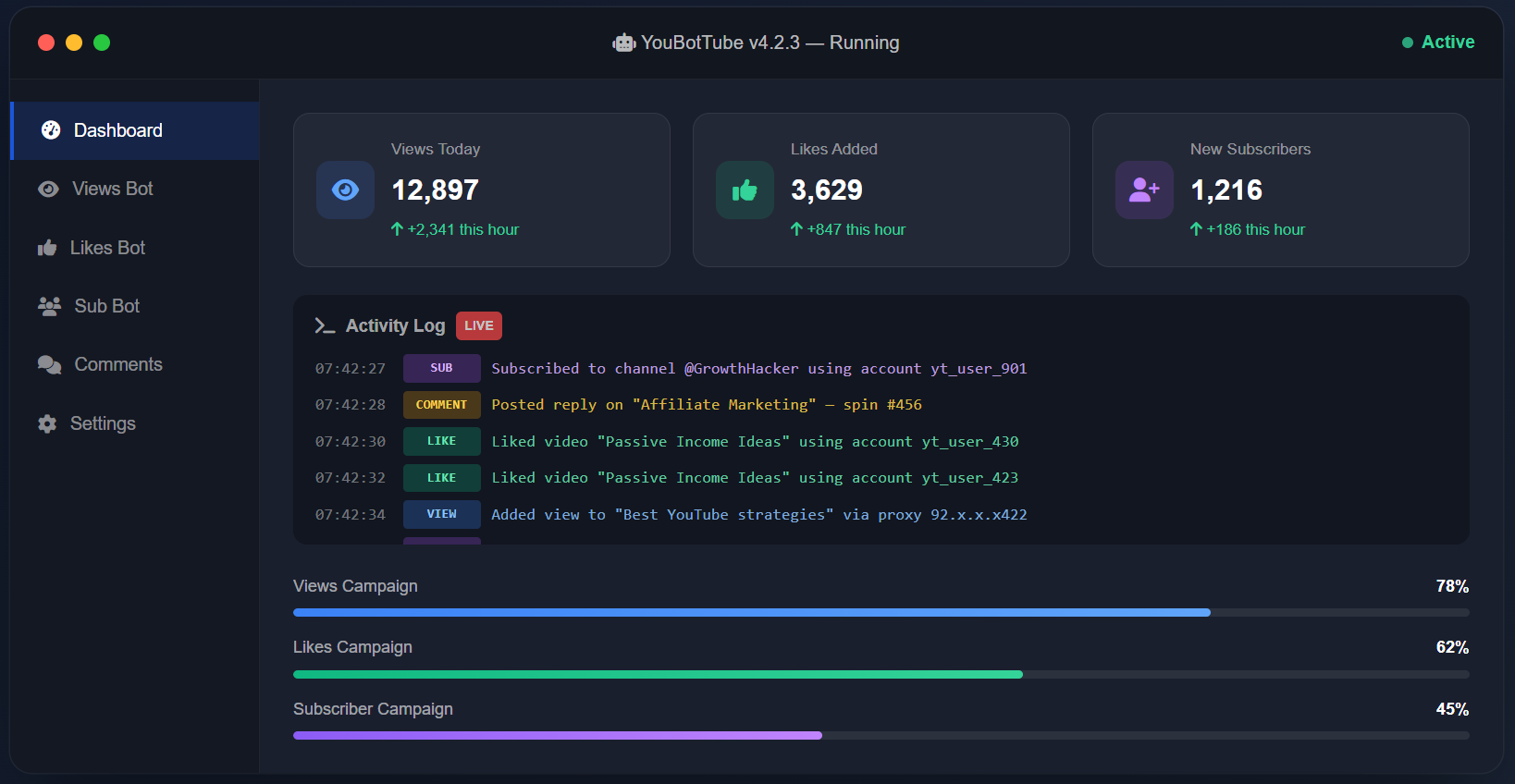Select the log entry subscribing to @GrowthHacker
Viewport: 1515px width, 784px height.
pos(759,368)
